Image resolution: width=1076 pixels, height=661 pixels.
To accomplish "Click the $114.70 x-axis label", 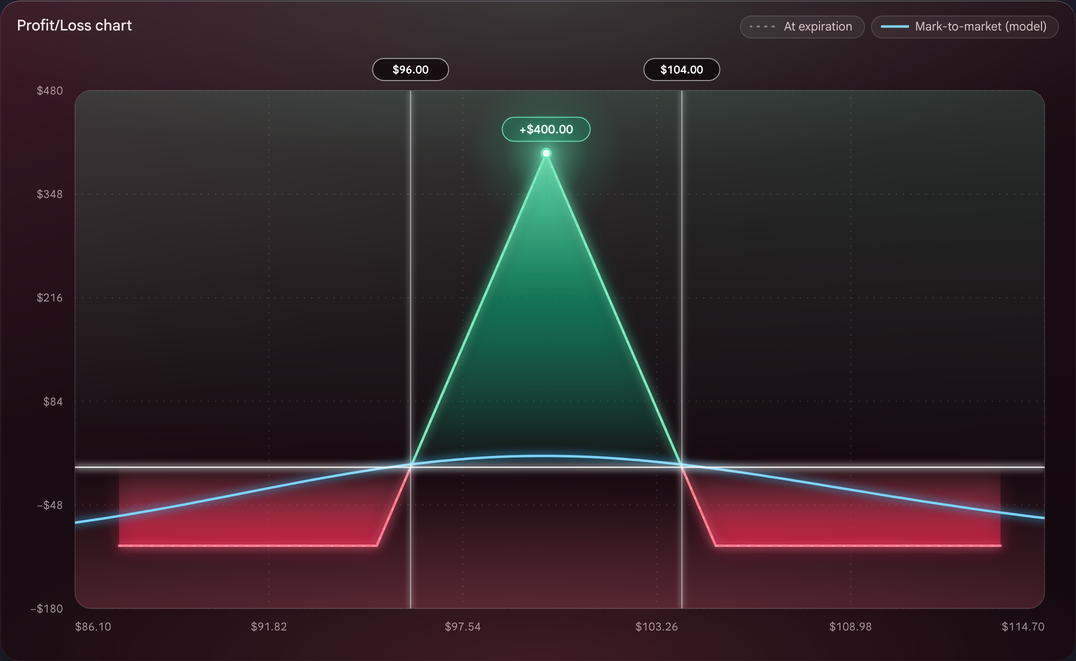I will pos(1022,627).
